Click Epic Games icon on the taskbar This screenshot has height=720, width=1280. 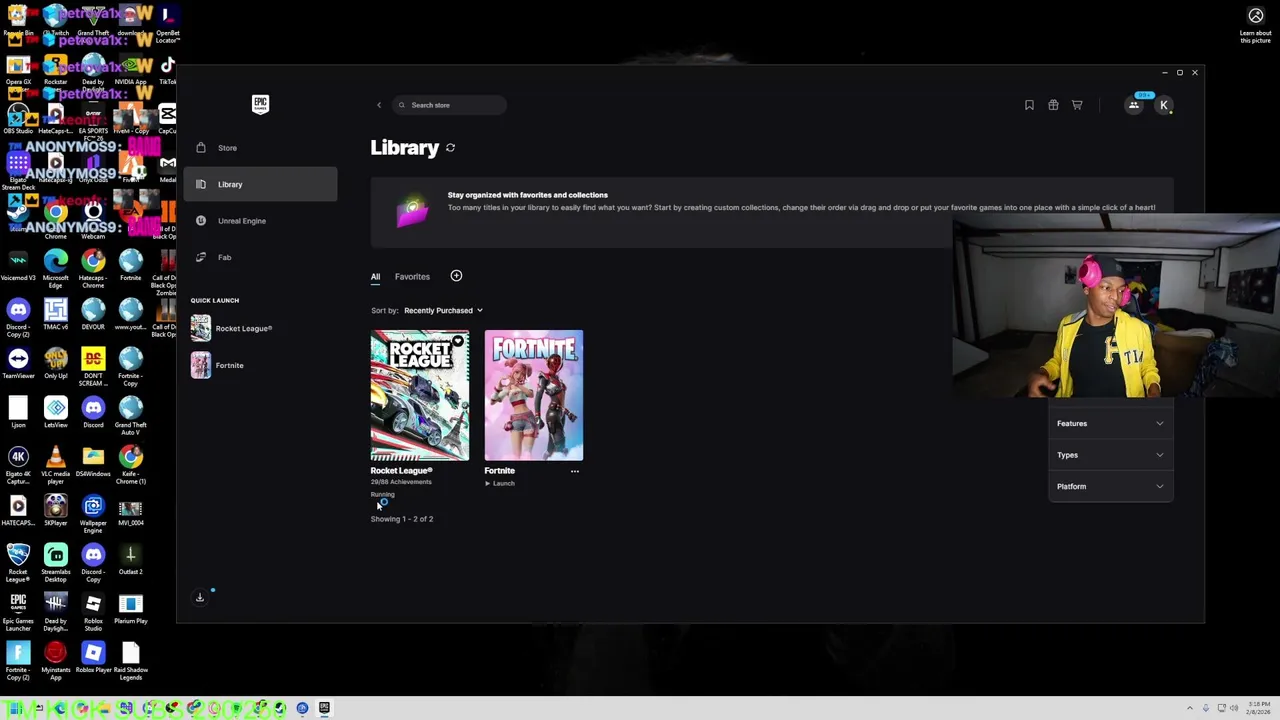[324, 708]
